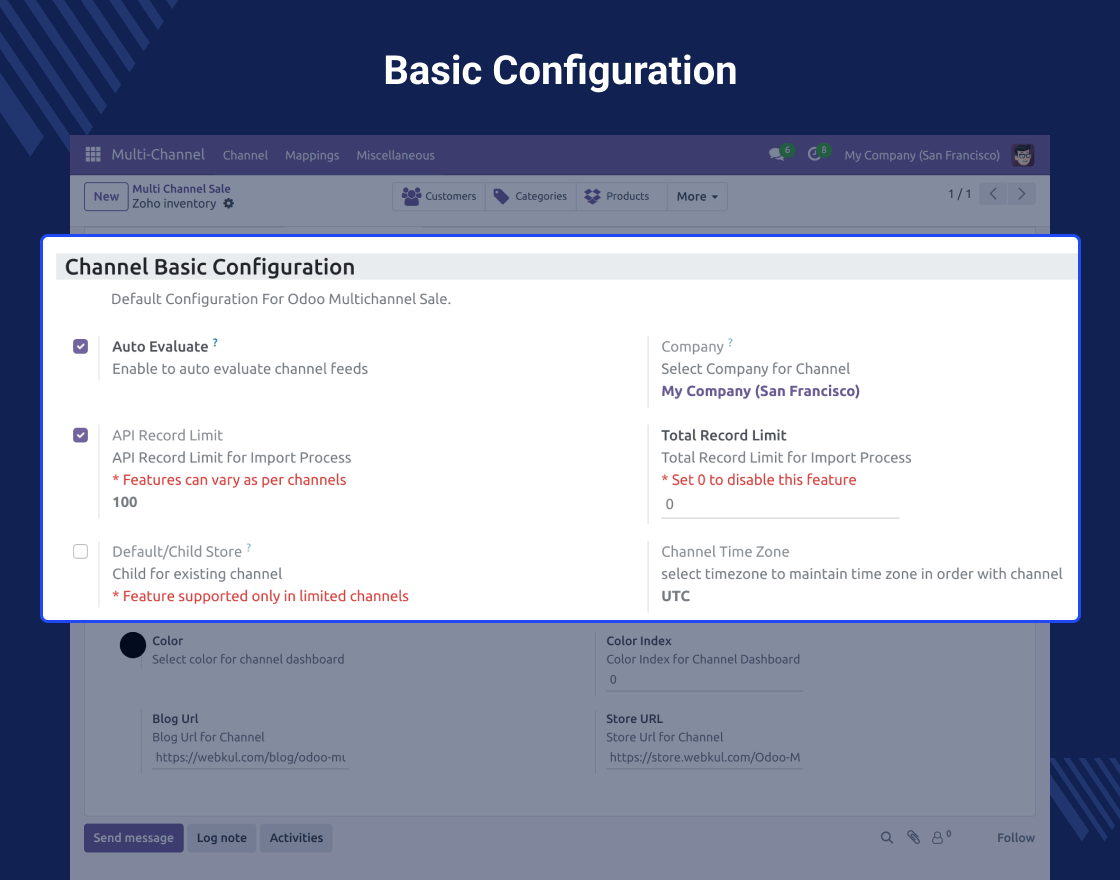1120x880 pixels.
Task: Click the Zoho inventory record name
Action: pyautogui.click(x=174, y=204)
